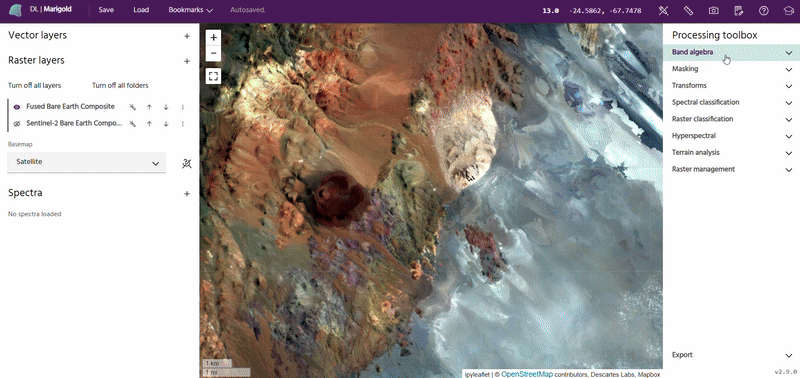800x378 pixels.
Task: Open the Satellite basemap dropdown
Action: click(x=87, y=163)
